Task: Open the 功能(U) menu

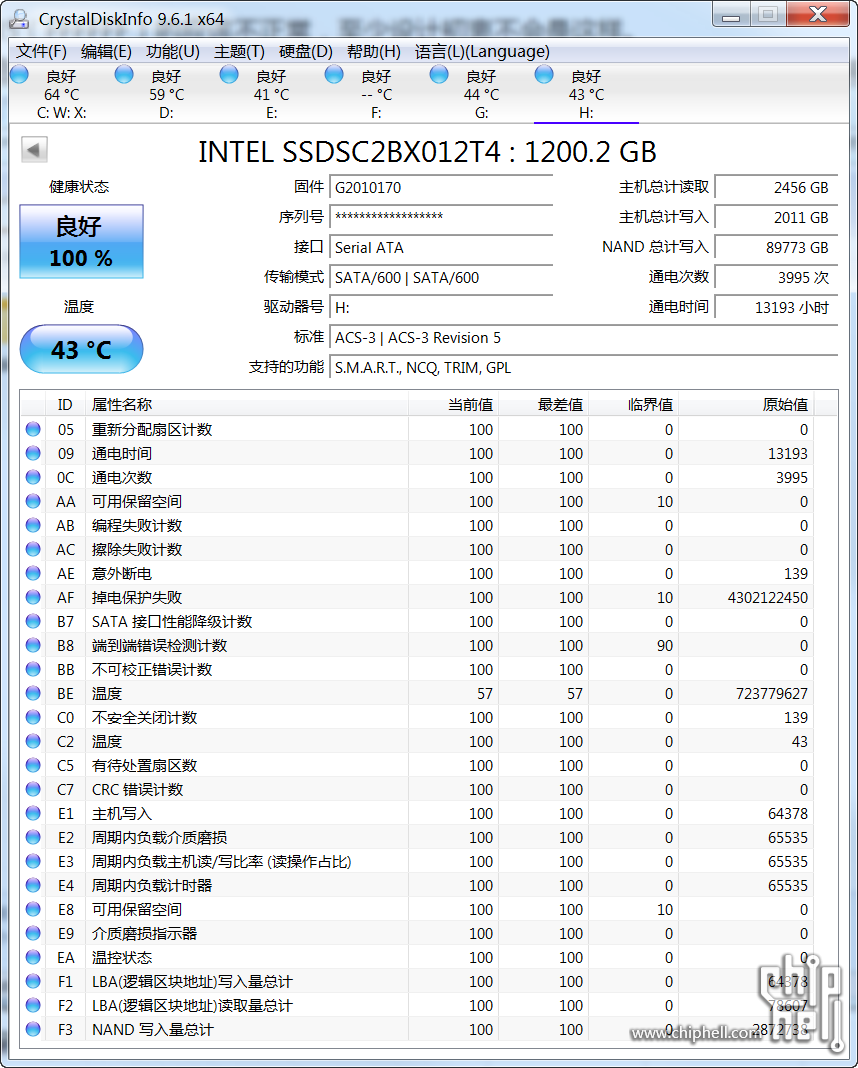Action: click(173, 51)
